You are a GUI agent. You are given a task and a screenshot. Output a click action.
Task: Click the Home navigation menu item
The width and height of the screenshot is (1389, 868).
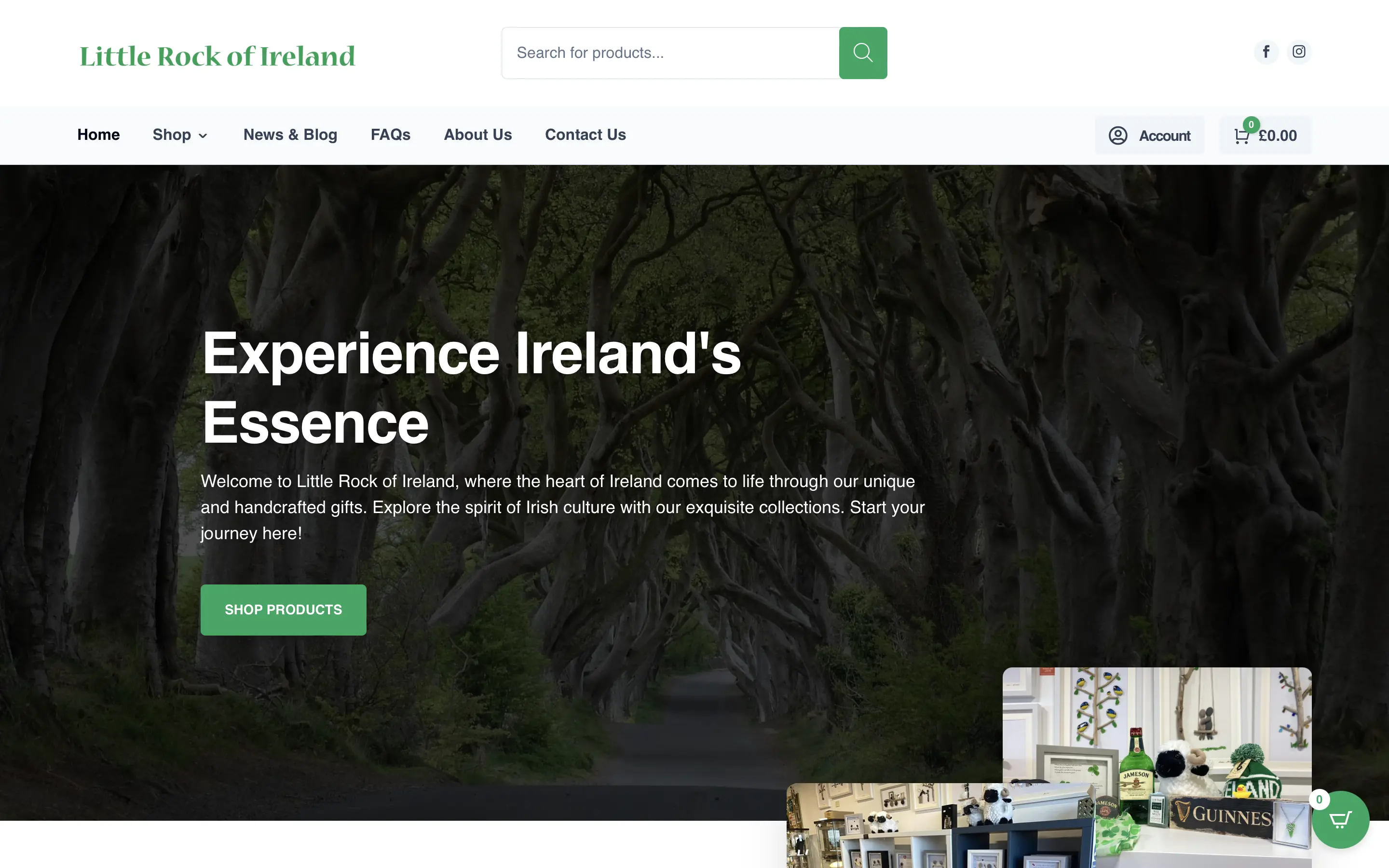(x=98, y=135)
